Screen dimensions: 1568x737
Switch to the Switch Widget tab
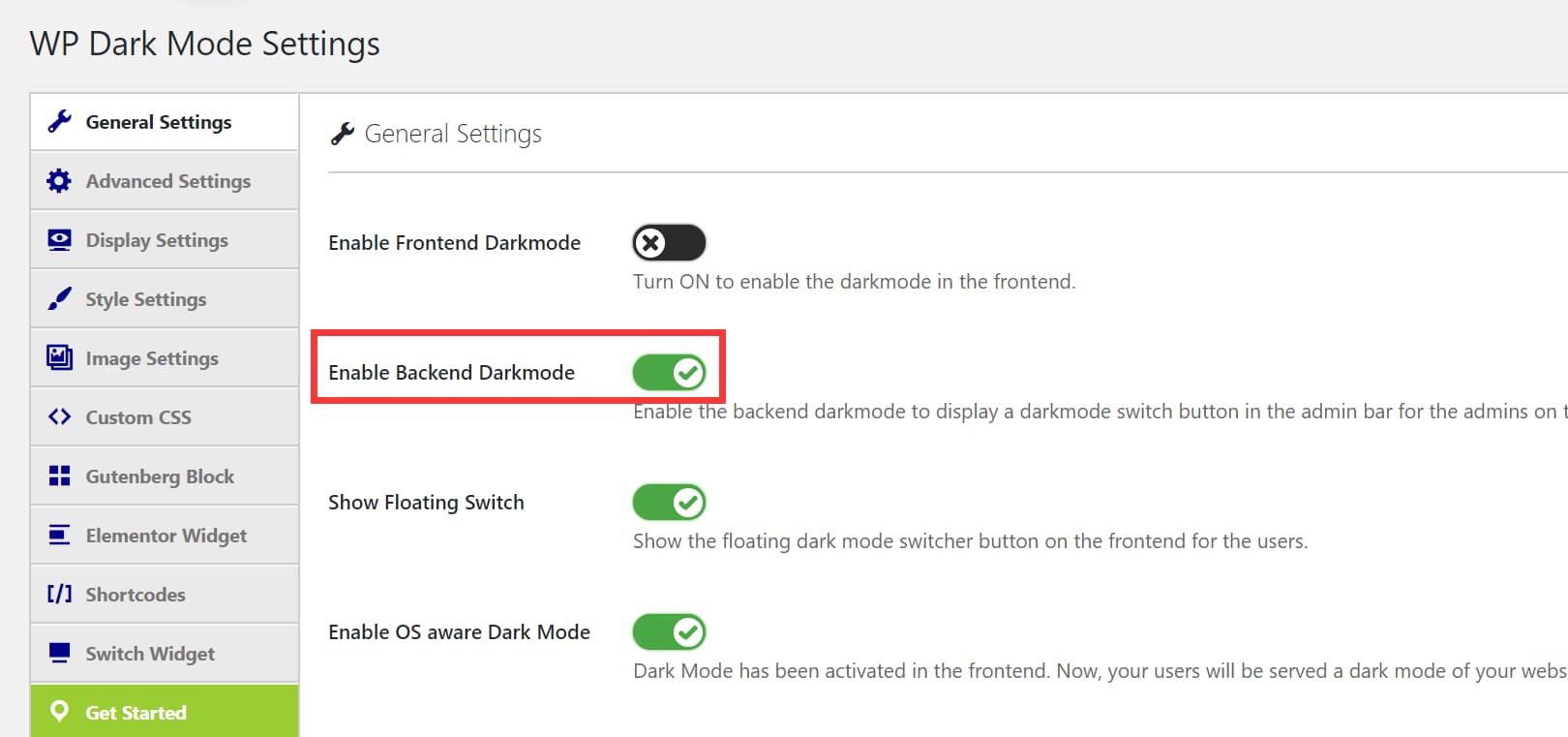click(x=150, y=654)
